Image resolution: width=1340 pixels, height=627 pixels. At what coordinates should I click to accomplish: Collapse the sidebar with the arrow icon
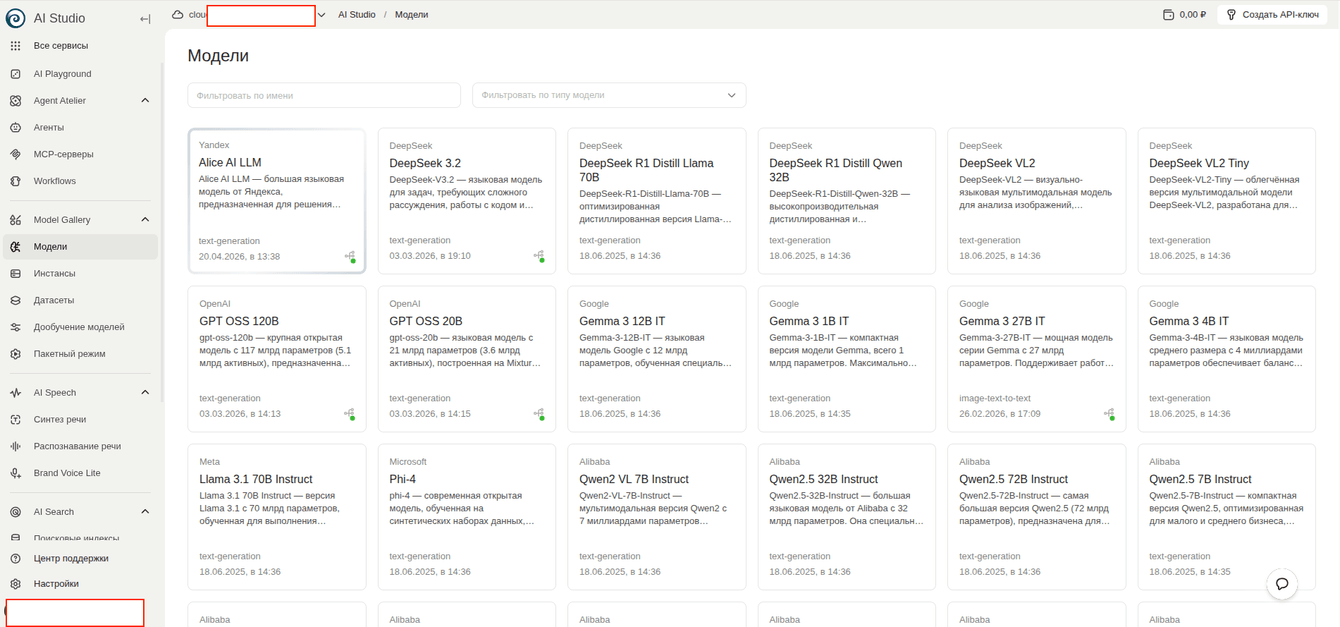tap(145, 18)
